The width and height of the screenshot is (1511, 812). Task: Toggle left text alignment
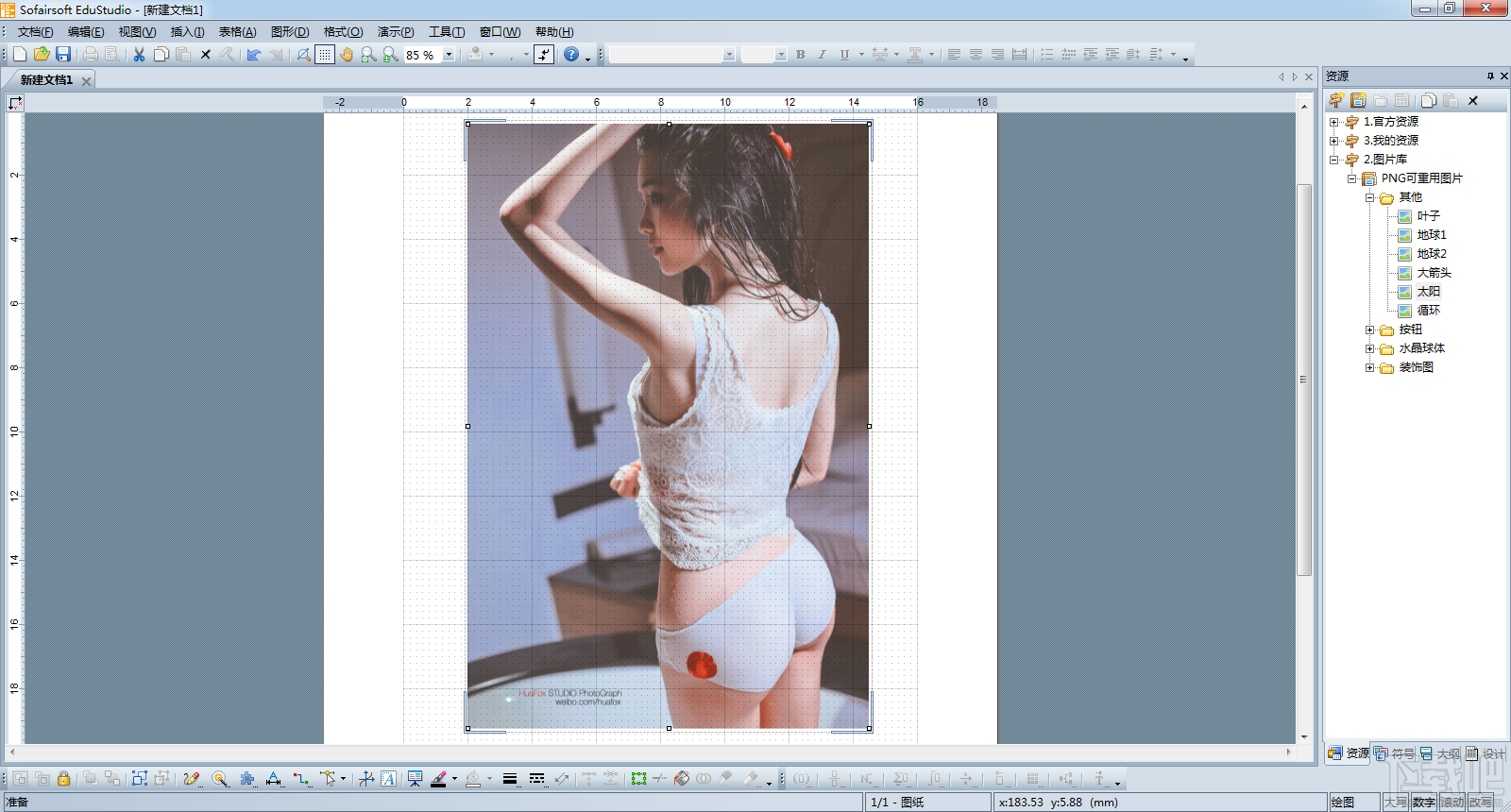point(954,55)
